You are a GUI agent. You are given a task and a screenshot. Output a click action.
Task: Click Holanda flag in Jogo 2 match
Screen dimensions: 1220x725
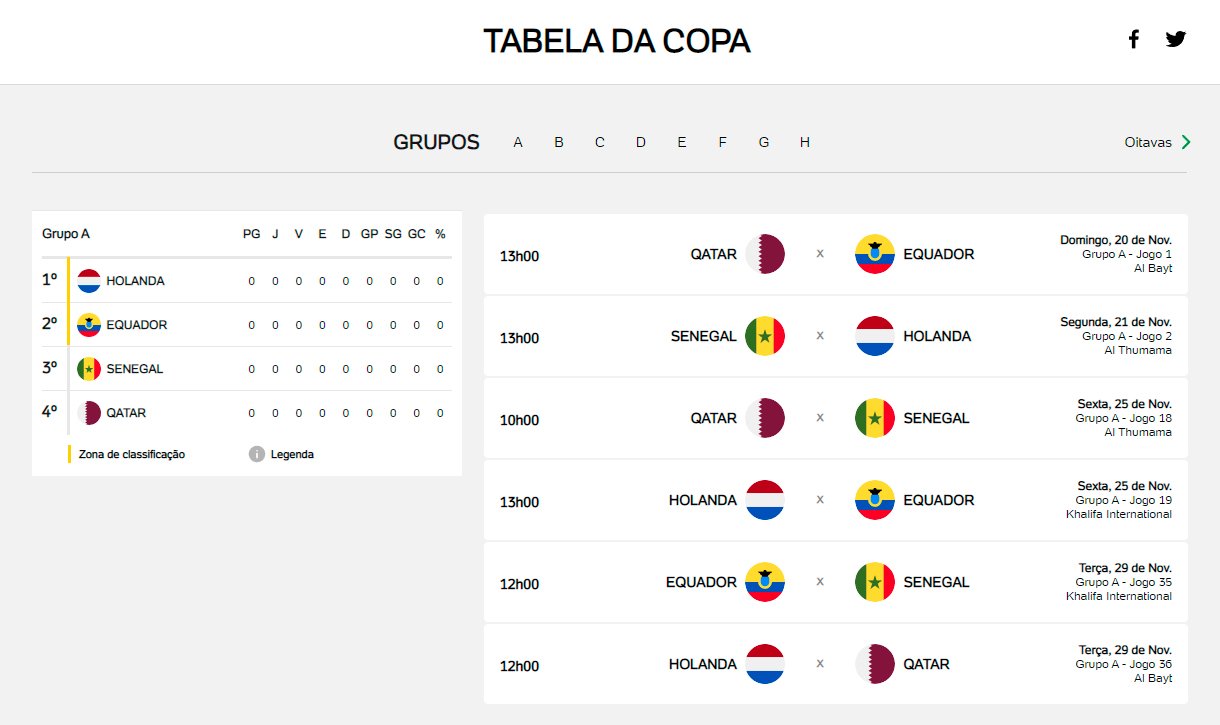point(875,336)
